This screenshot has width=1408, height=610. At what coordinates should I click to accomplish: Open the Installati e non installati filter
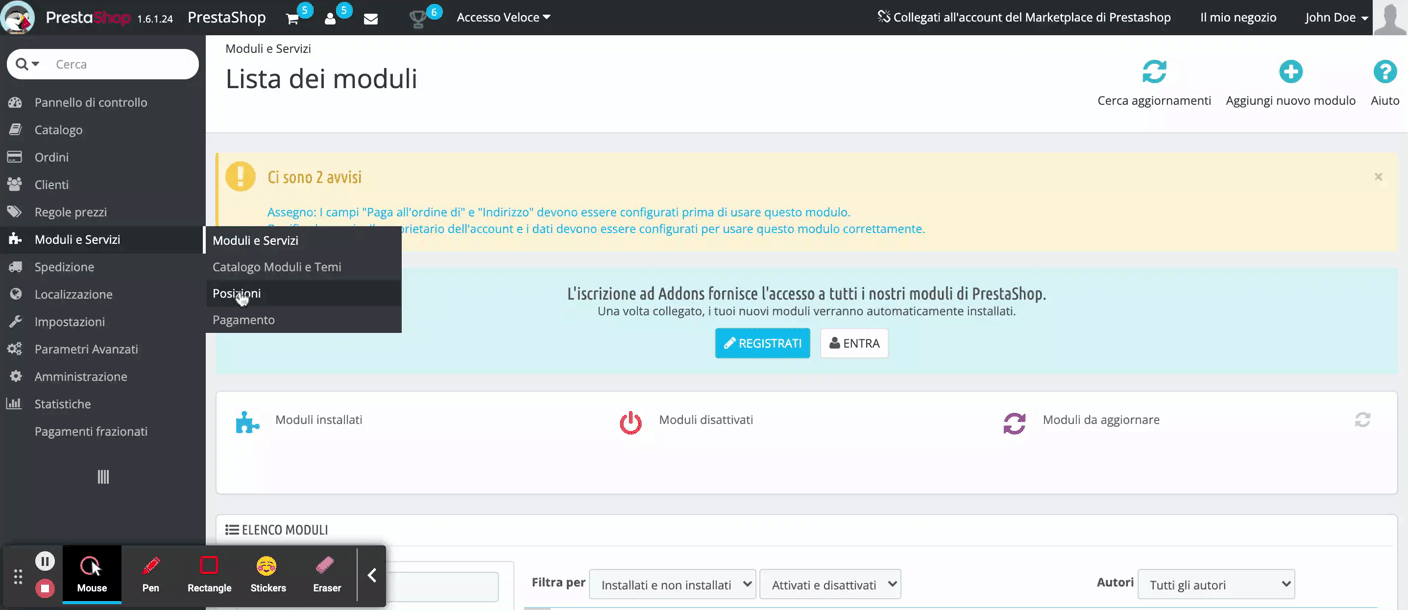(x=672, y=584)
